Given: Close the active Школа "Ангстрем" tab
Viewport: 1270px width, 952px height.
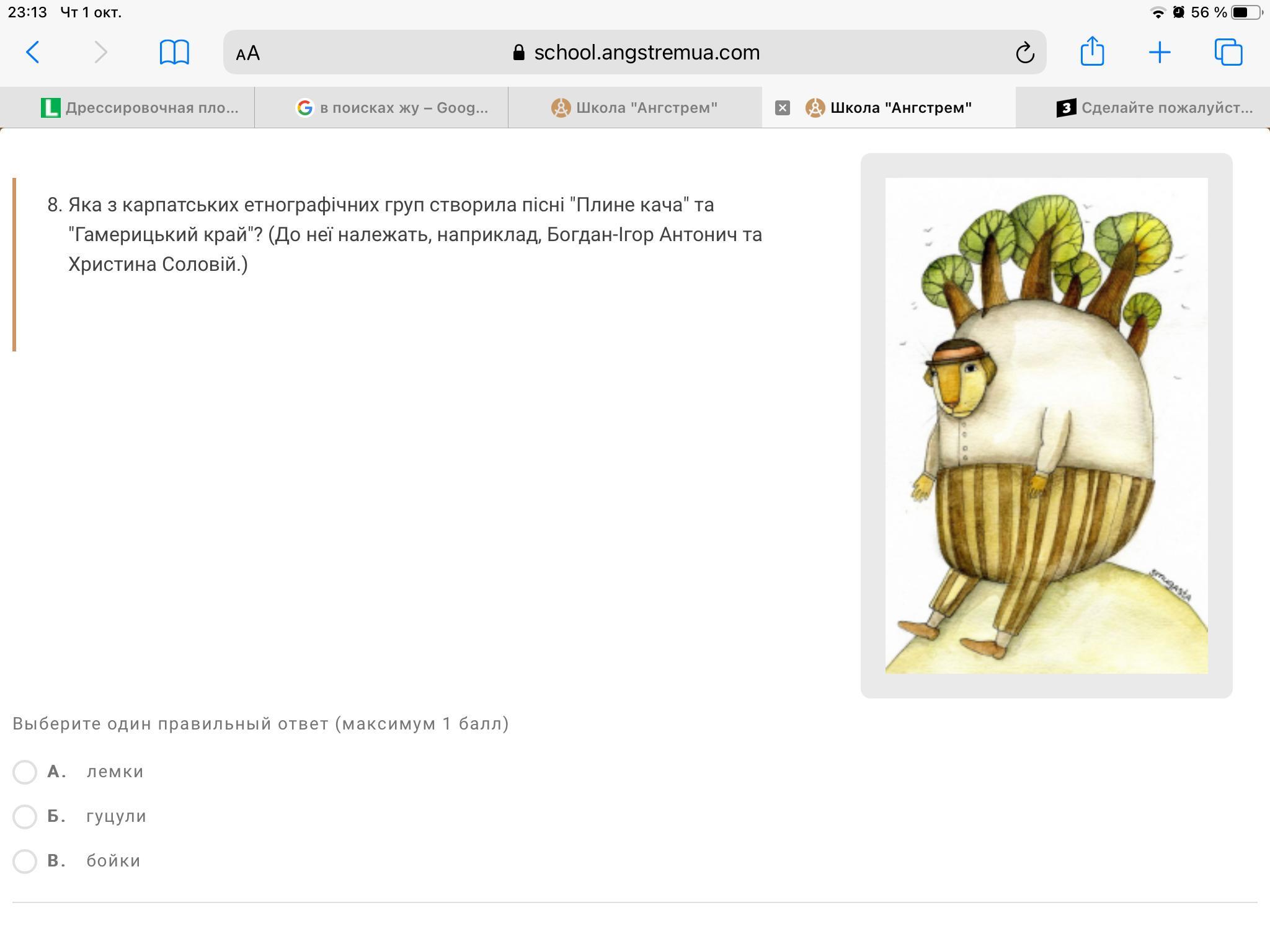Looking at the screenshot, I should point(783,108).
